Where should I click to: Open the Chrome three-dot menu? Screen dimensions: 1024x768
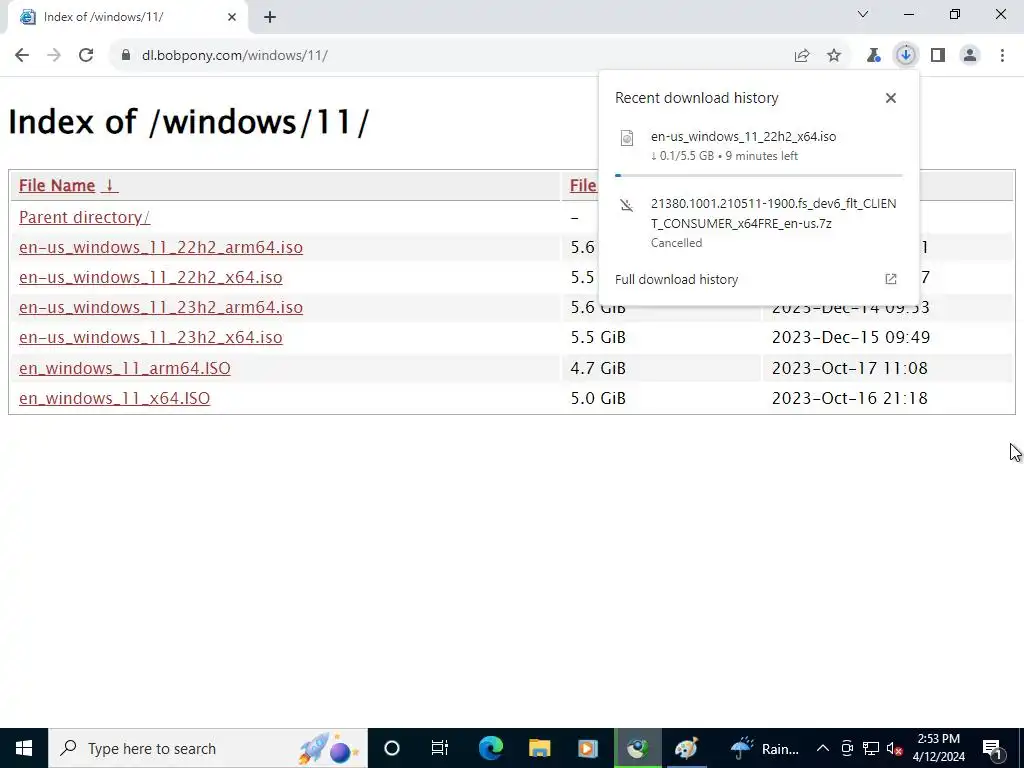(x=1002, y=56)
